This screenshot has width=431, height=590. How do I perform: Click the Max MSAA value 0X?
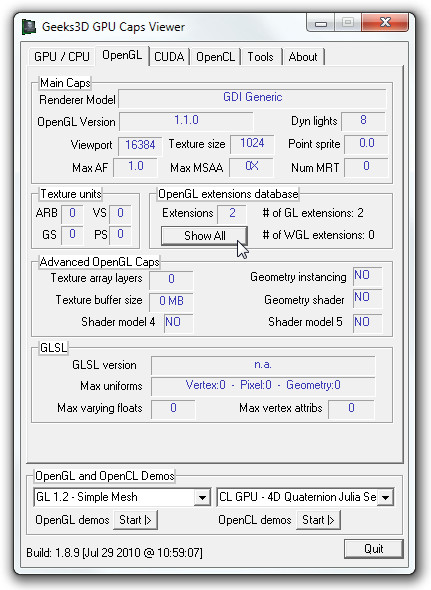point(251,167)
